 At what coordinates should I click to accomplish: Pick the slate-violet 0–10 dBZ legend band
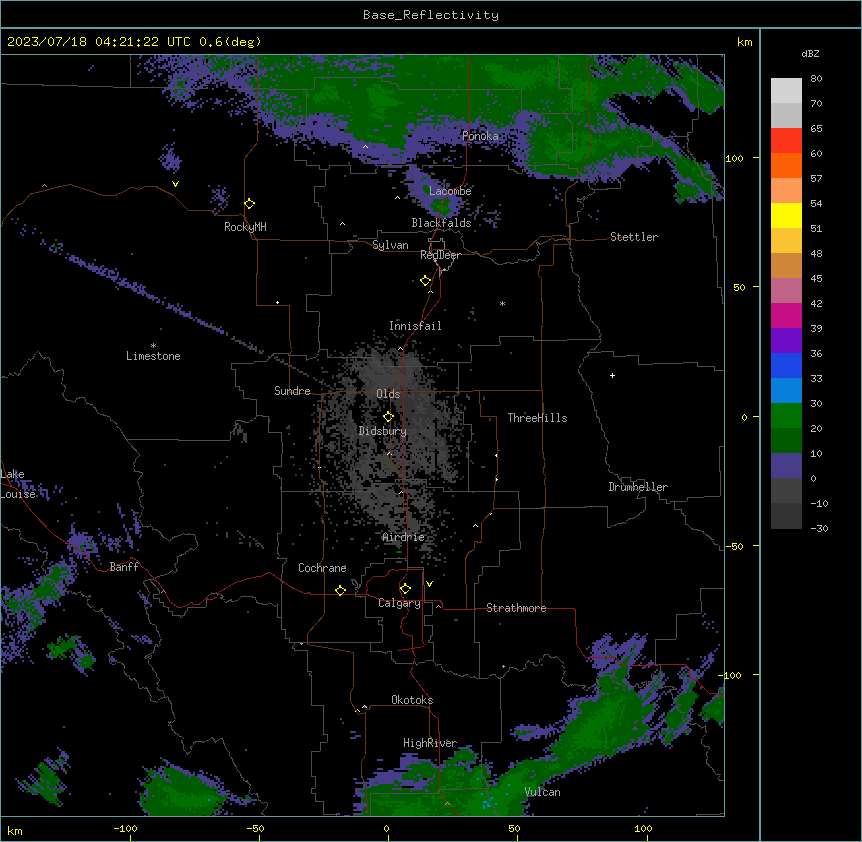(x=786, y=466)
